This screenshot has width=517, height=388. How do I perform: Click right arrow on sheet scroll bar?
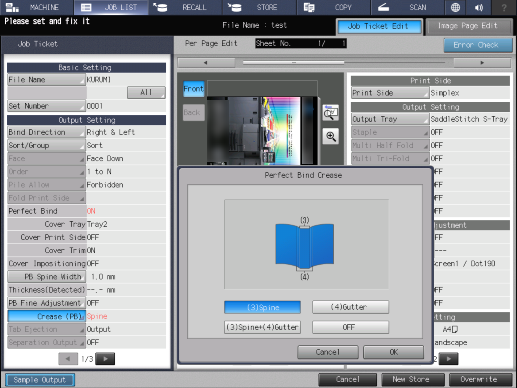coord(482,62)
